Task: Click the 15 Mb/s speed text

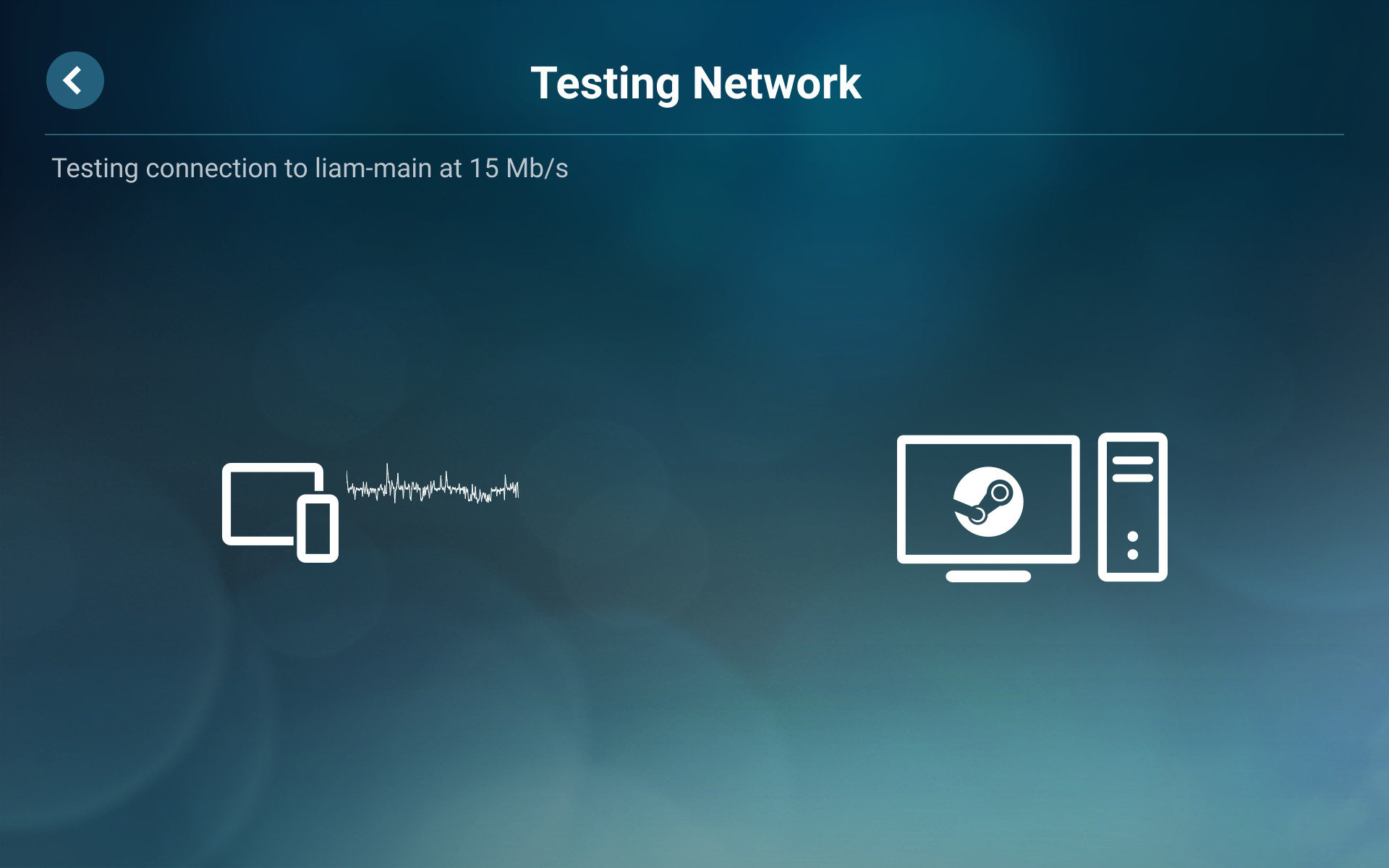Action: 519,169
